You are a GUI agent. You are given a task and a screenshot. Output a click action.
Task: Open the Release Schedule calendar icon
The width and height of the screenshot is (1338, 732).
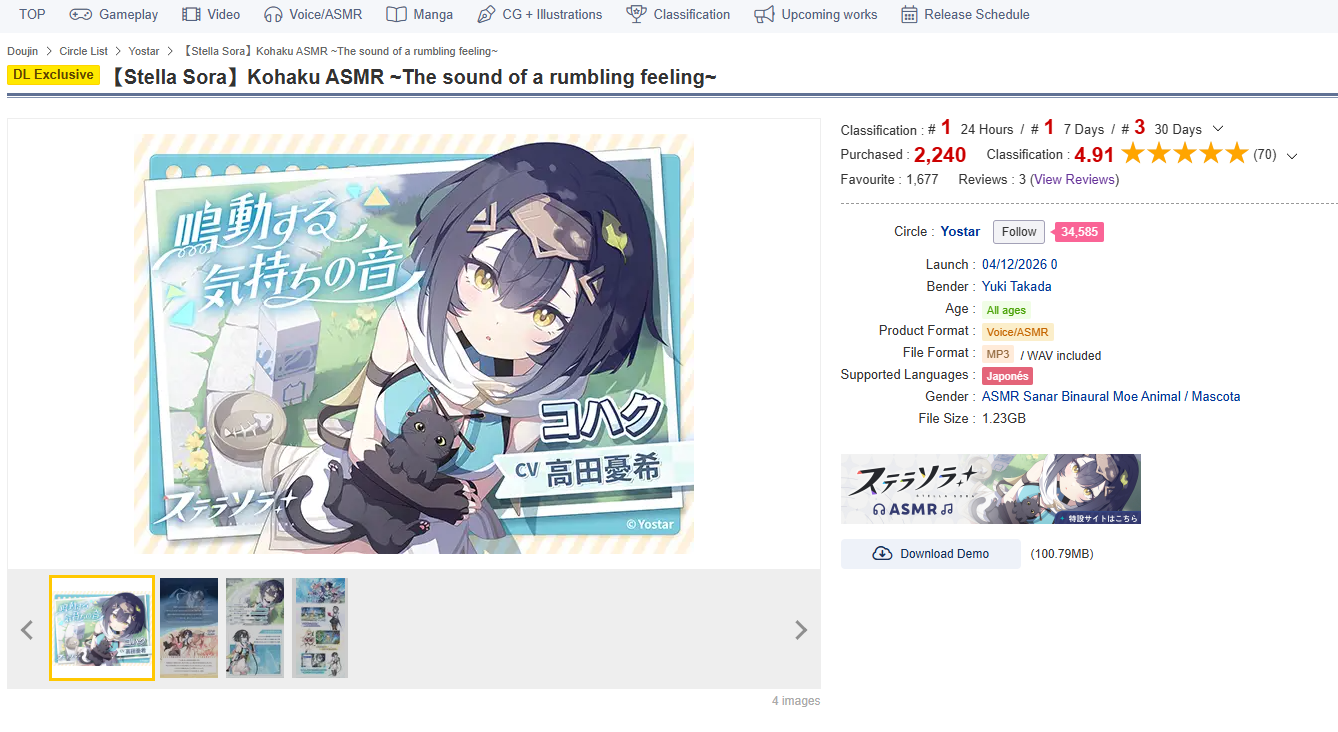pos(909,14)
